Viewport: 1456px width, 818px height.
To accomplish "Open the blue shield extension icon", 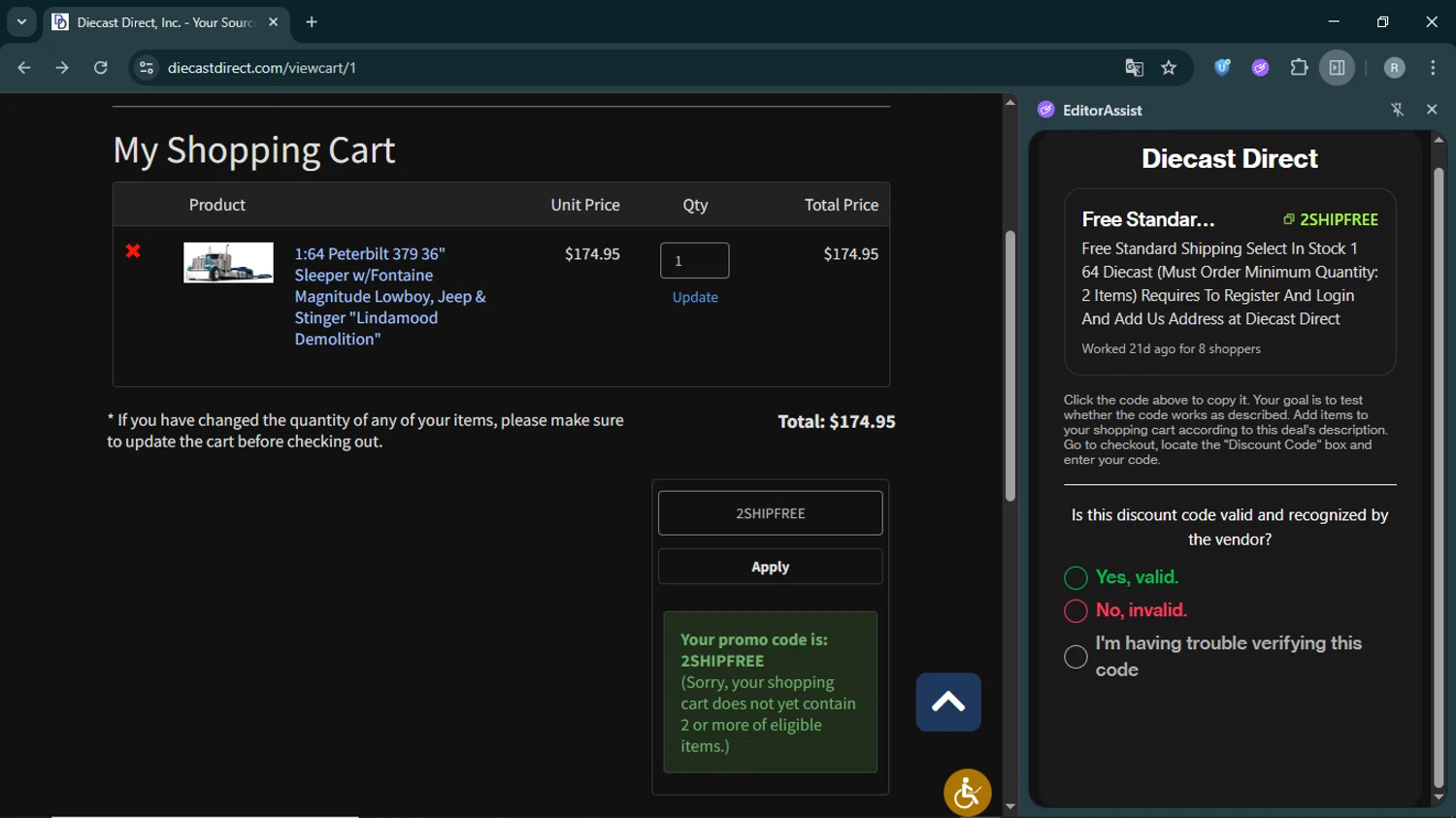I will pos(1222,68).
